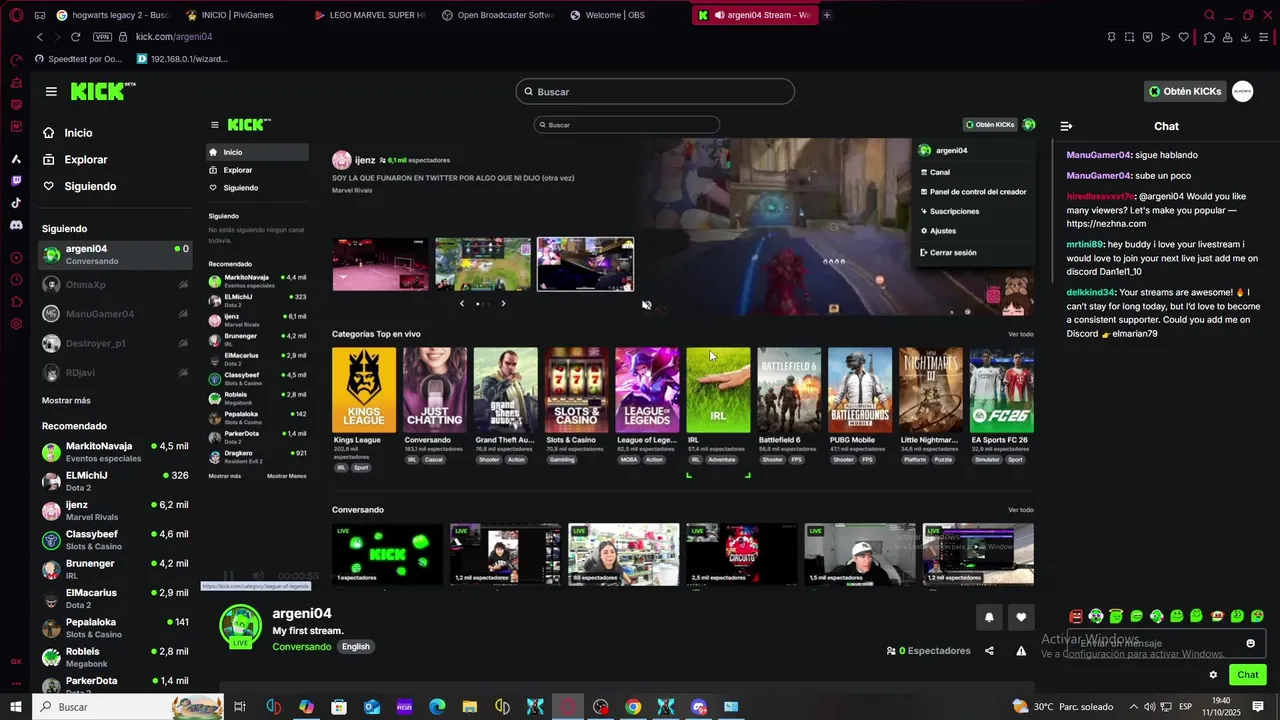This screenshot has width=1280, height=720.
Task: Click the green Chat send button
Action: coord(1248,675)
